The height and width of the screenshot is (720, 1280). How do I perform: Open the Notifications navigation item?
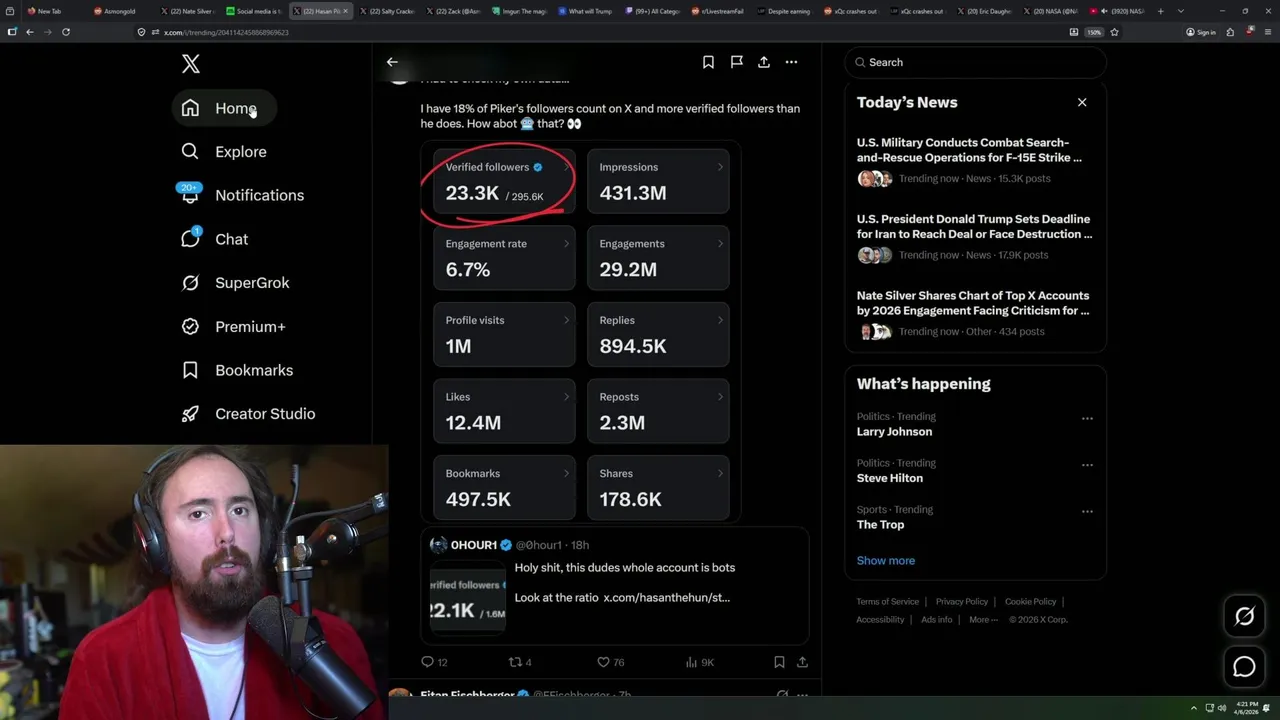(x=243, y=195)
